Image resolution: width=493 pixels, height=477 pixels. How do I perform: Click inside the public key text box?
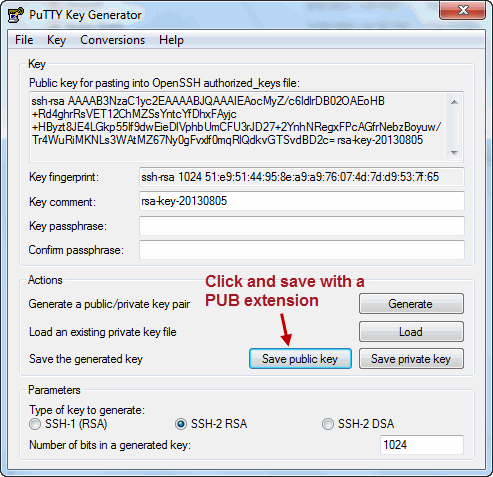click(x=238, y=127)
